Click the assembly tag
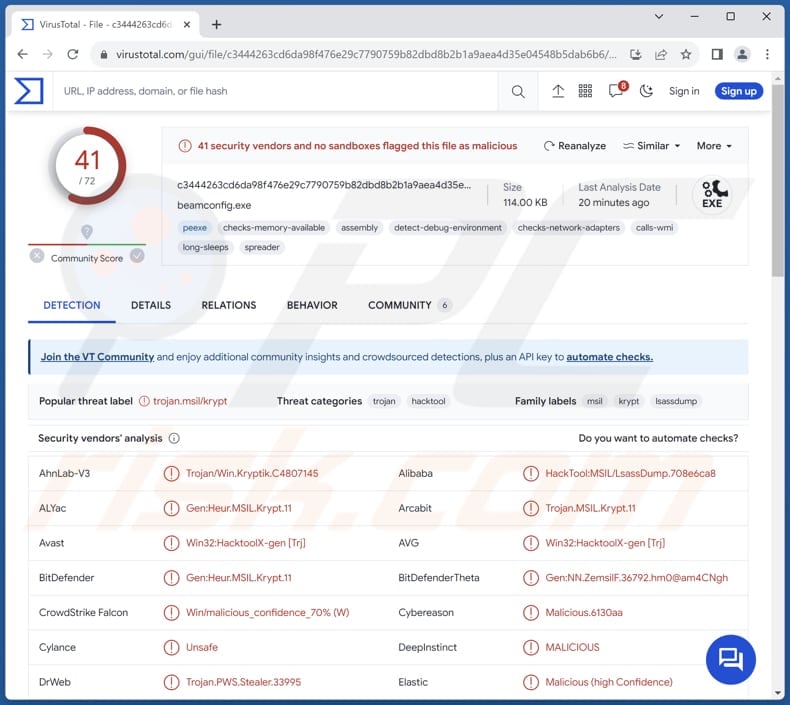The image size is (790, 705). click(x=359, y=228)
